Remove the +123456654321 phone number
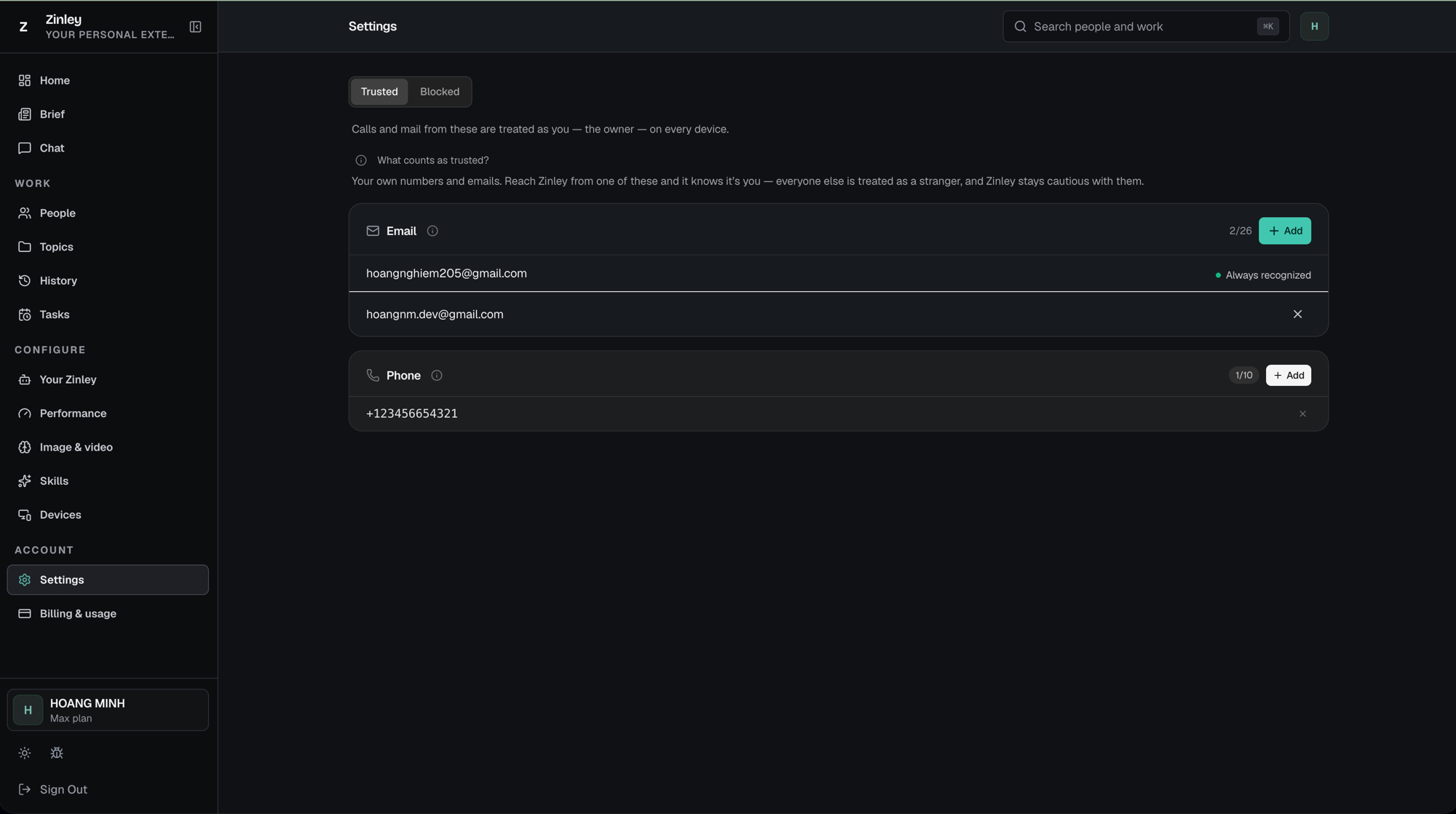 pos(1302,414)
